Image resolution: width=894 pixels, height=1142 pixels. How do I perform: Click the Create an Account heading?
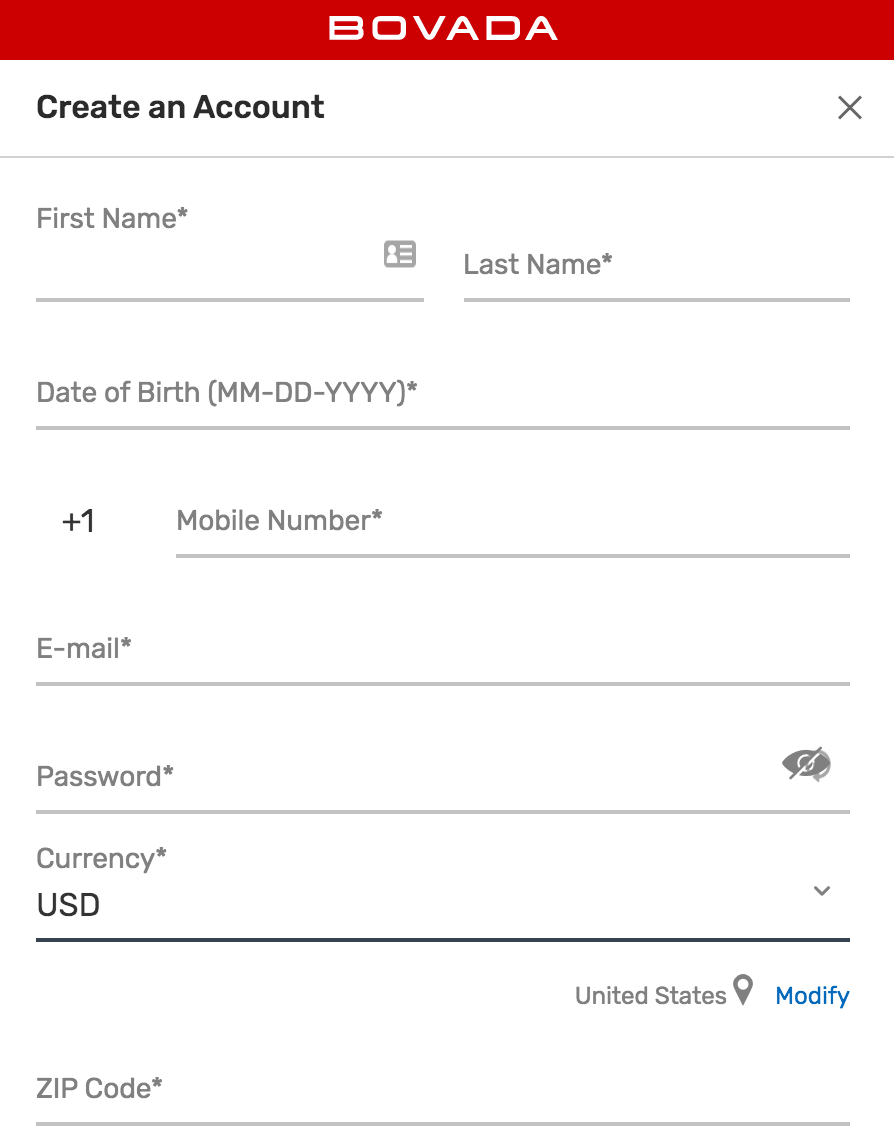point(180,107)
